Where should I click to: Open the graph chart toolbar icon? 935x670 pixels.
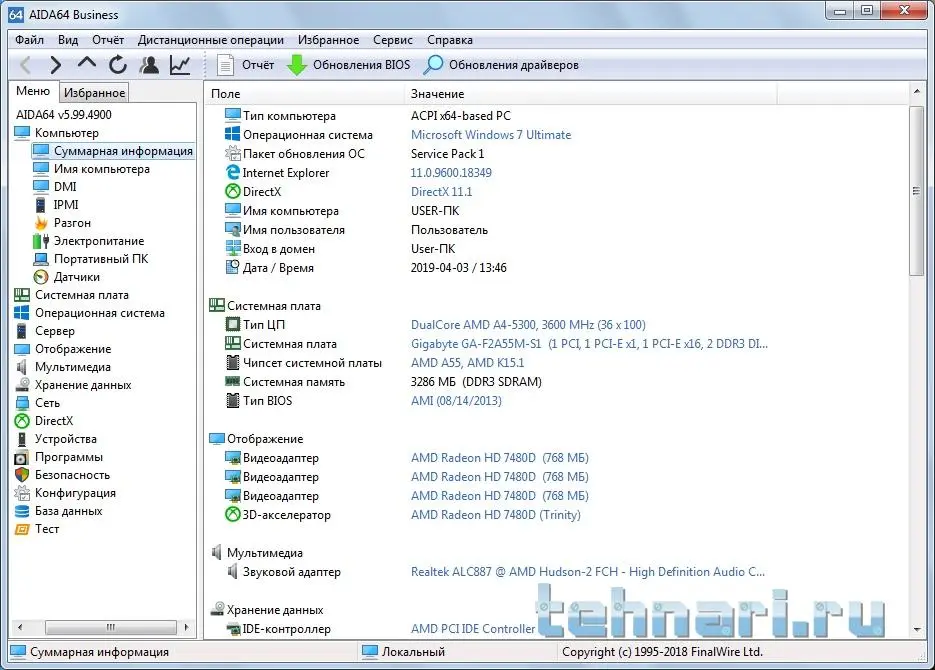(x=180, y=65)
